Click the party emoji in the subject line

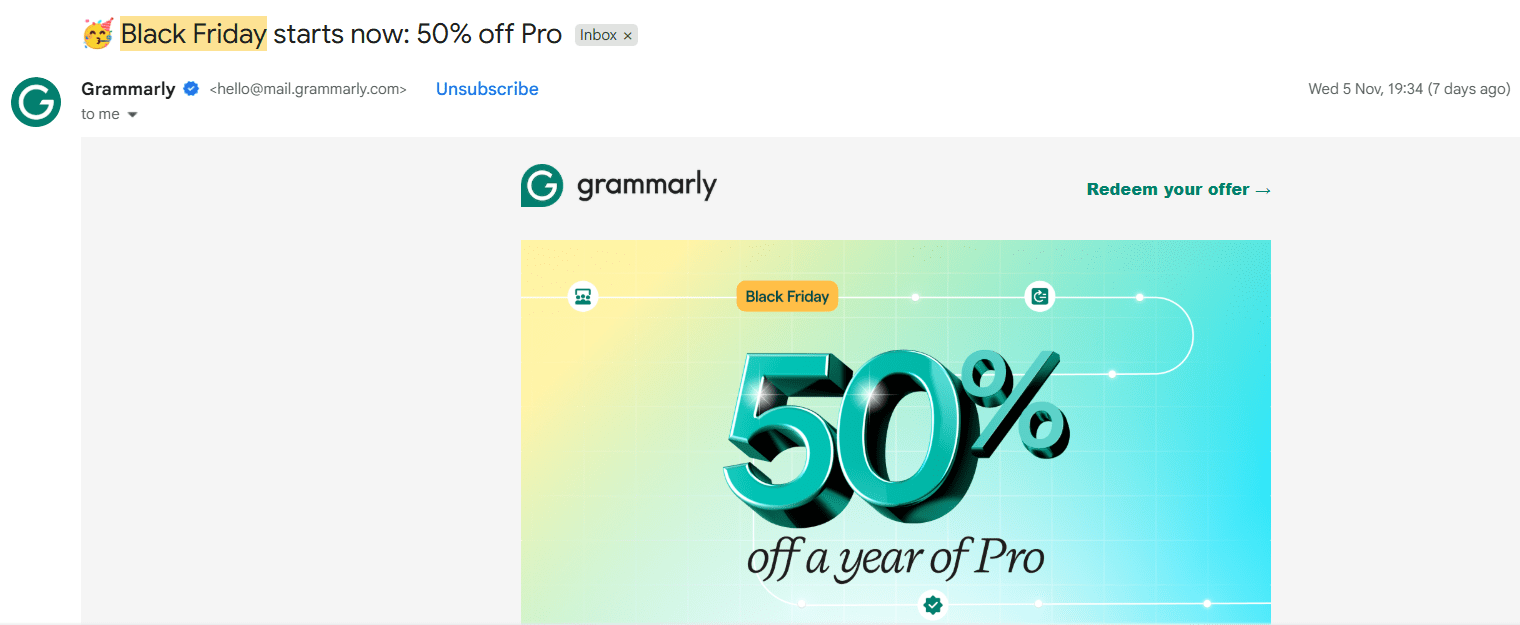coord(97,33)
